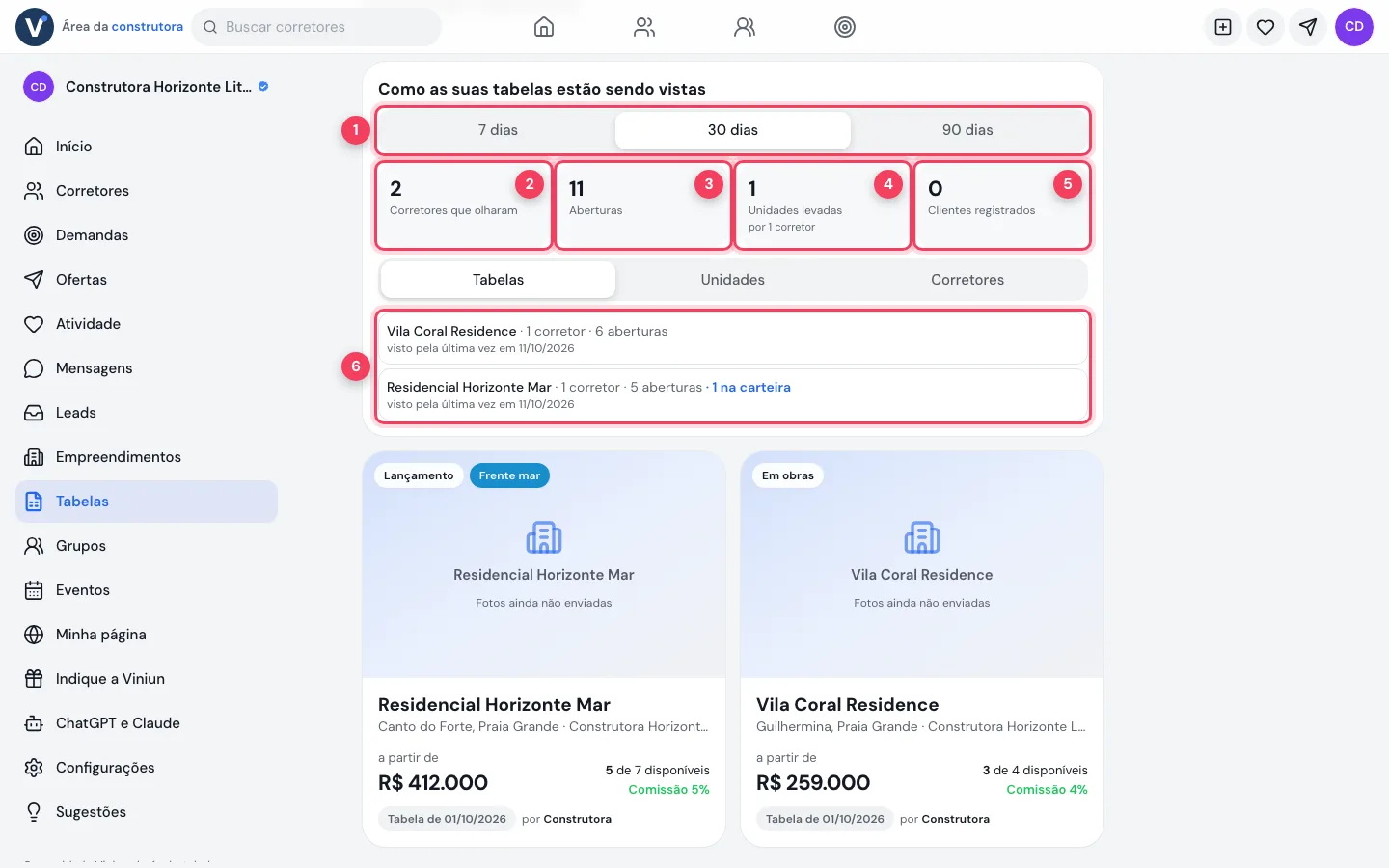Open Ofertas in the sidebar
Image resolution: width=1389 pixels, height=868 pixels.
(x=147, y=280)
